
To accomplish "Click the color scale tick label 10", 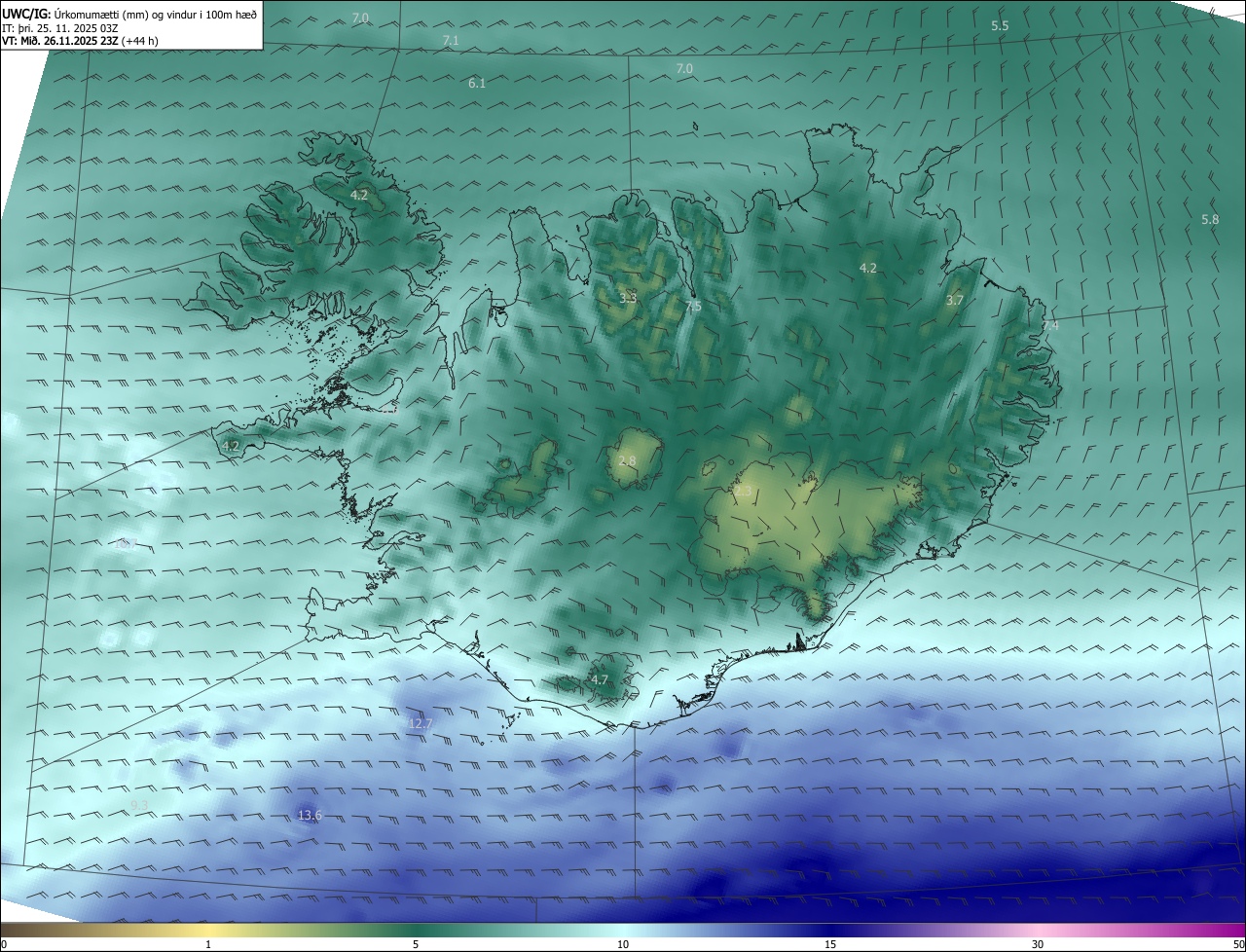I will [623, 944].
